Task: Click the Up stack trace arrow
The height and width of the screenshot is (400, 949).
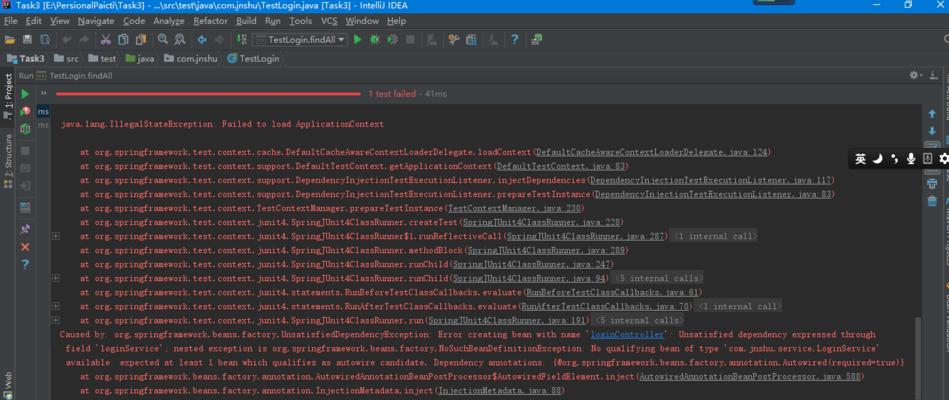Action: (932, 114)
